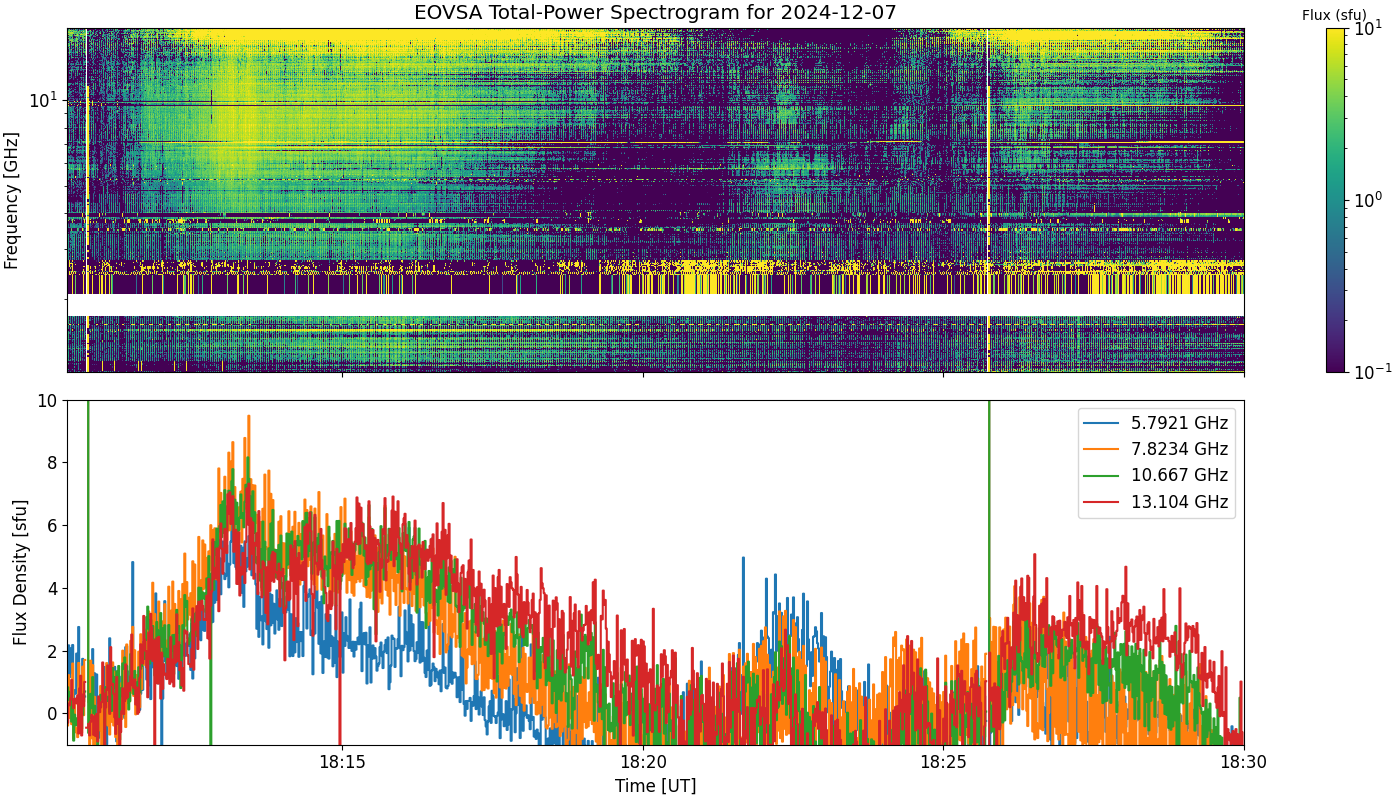Click the 10¹ tick label on the frequency axis
This screenshot has height=800, width=1400.
point(44,100)
